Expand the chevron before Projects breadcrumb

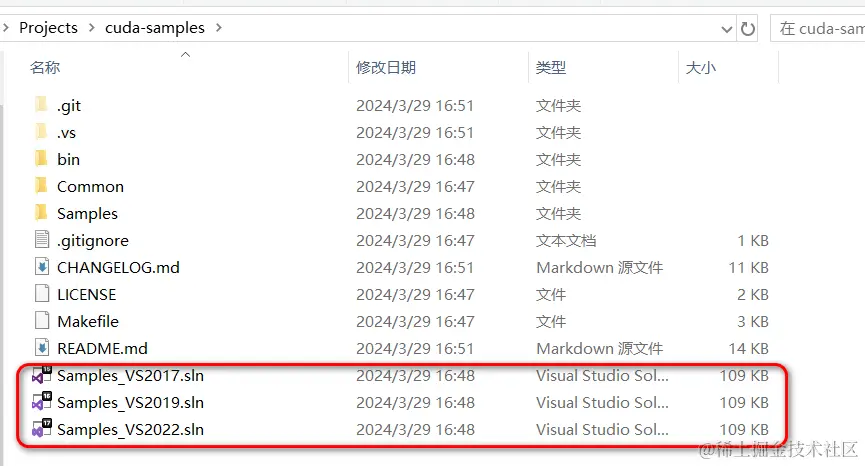[6, 28]
